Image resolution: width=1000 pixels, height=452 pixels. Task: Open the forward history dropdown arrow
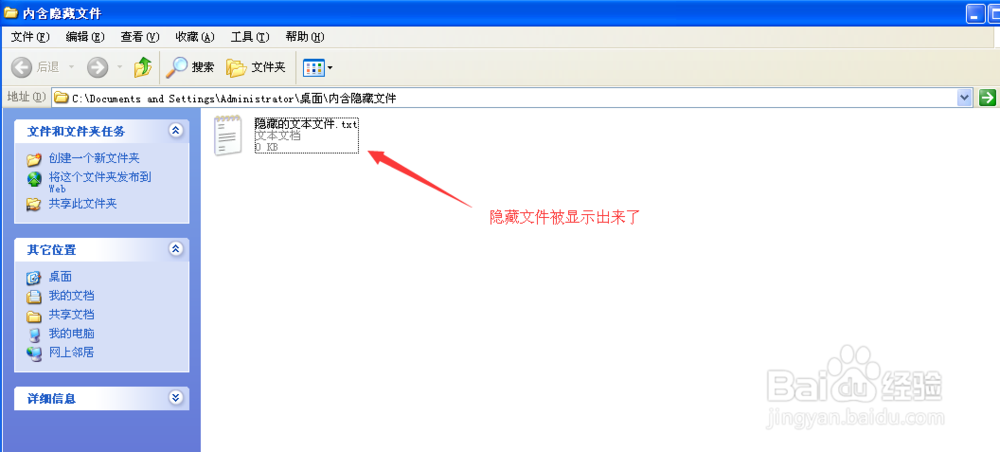point(119,67)
